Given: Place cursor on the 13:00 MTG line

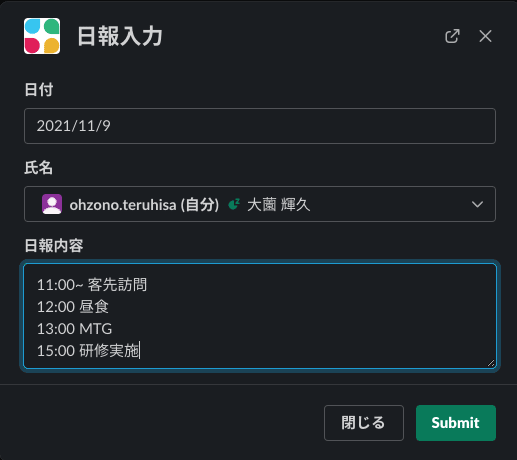Looking at the screenshot, I should [74, 329].
